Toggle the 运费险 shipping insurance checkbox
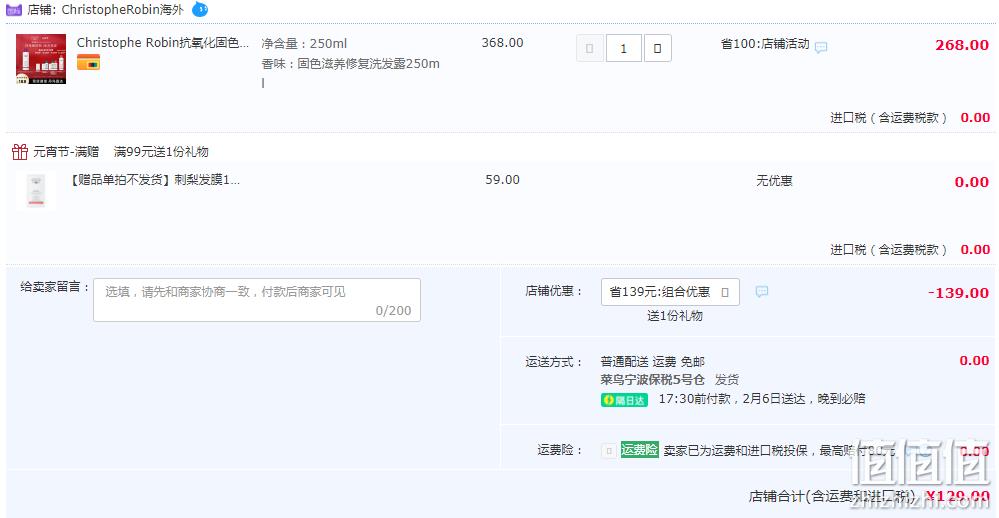Image resolution: width=999 pixels, height=518 pixels. coord(608,451)
